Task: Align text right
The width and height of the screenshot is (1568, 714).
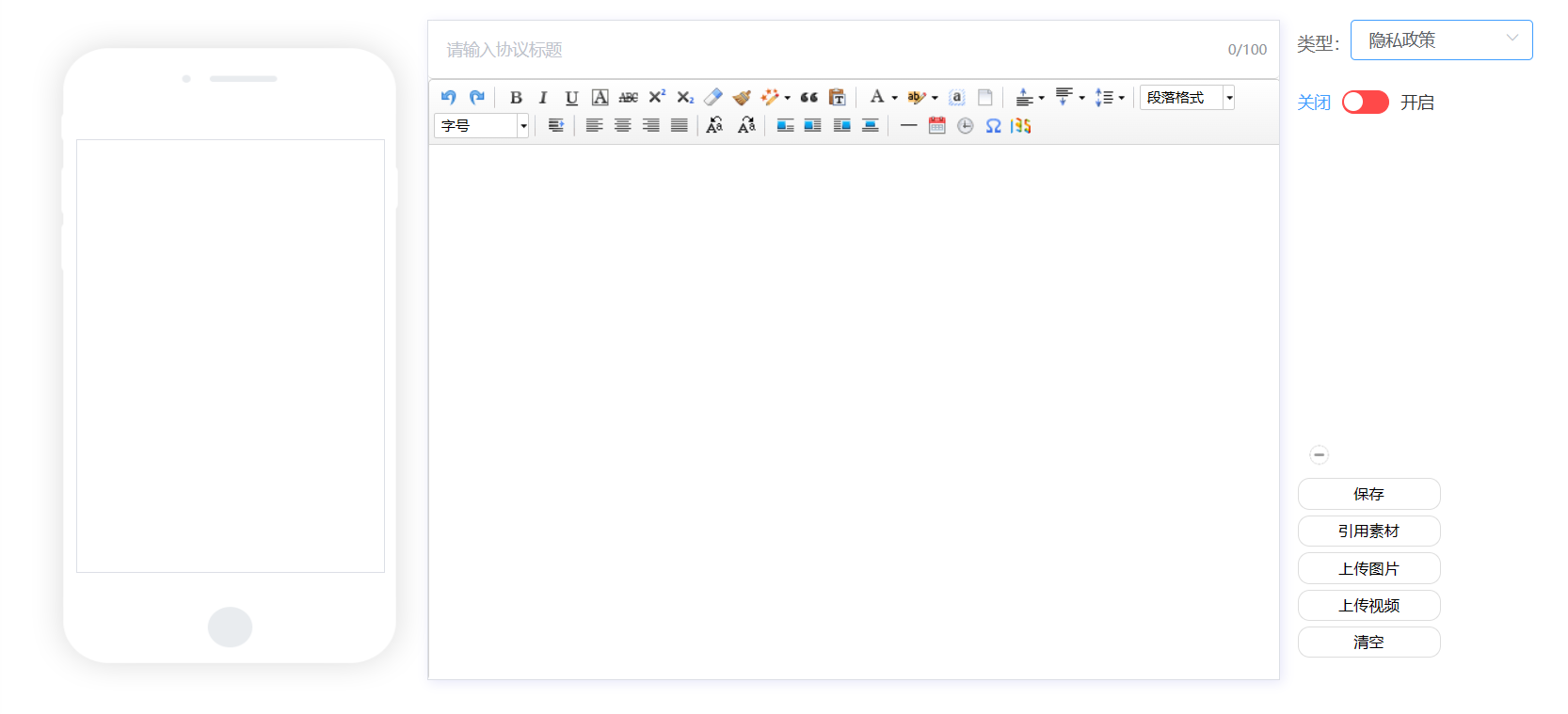Action: 651,125
